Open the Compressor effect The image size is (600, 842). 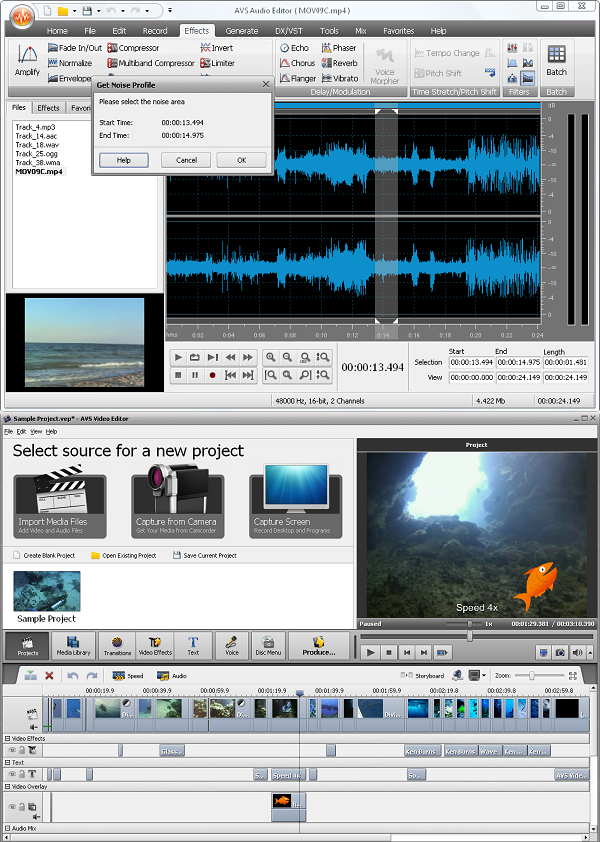[133, 48]
